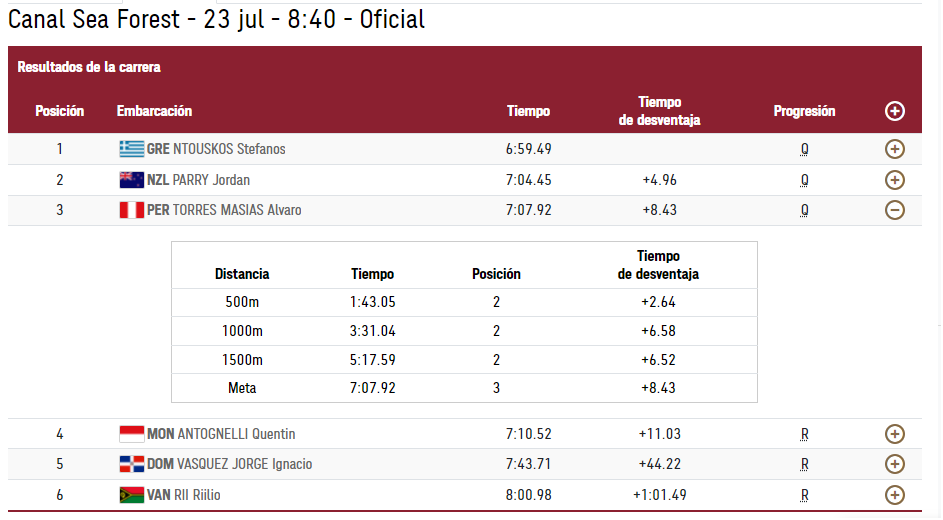Image resolution: width=943 pixels, height=520 pixels.
Task: Expand split times for VAN Rii Riilio
Action: 894,495
